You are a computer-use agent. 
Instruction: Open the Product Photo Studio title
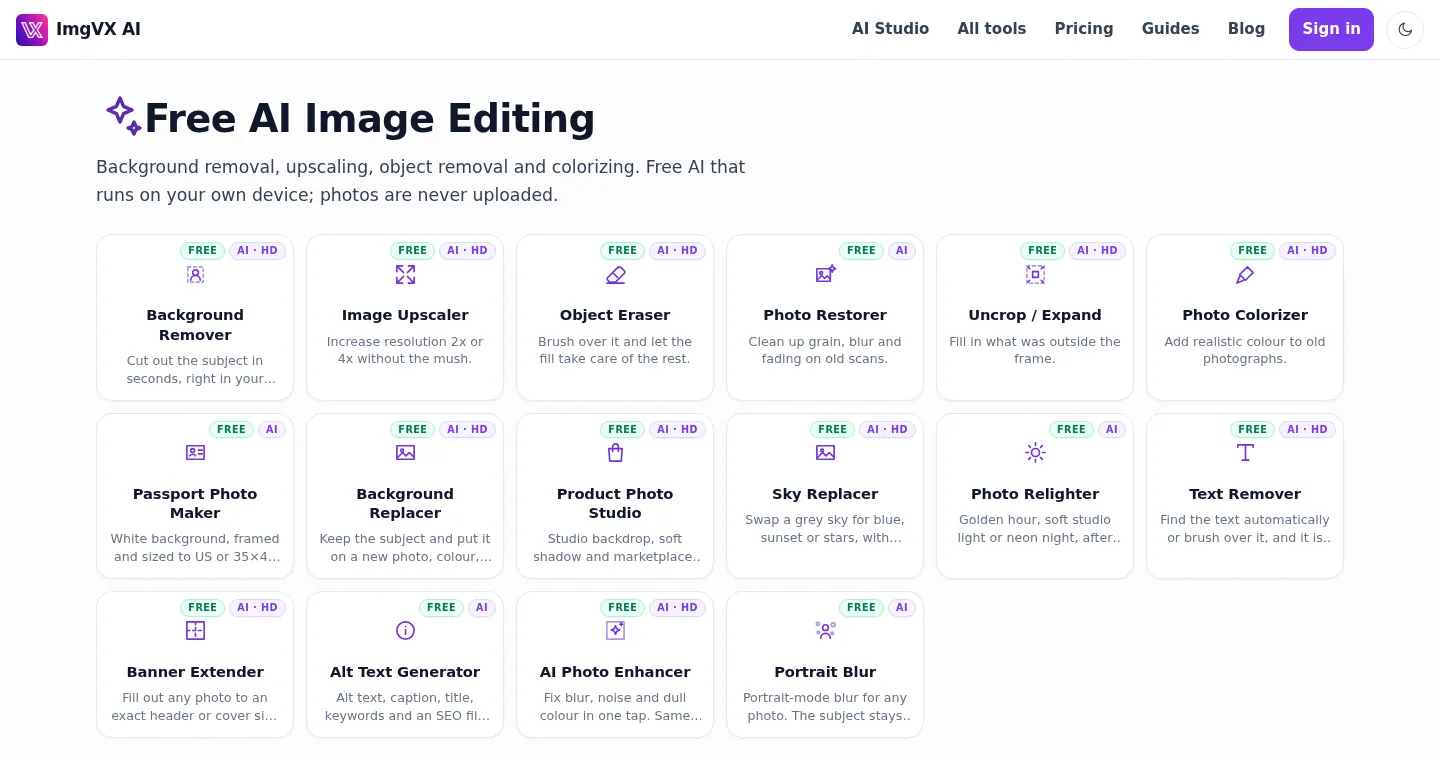click(615, 503)
